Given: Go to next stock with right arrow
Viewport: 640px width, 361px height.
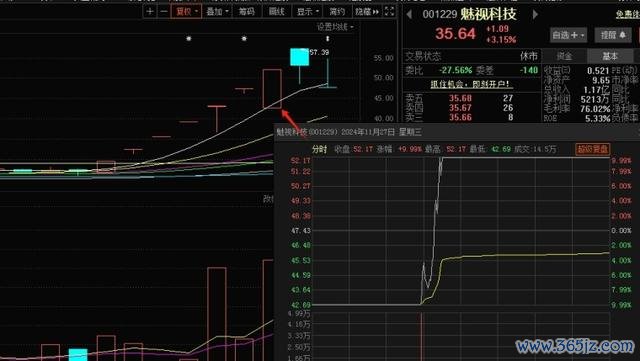Looking at the screenshot, I should click(535, 14).
